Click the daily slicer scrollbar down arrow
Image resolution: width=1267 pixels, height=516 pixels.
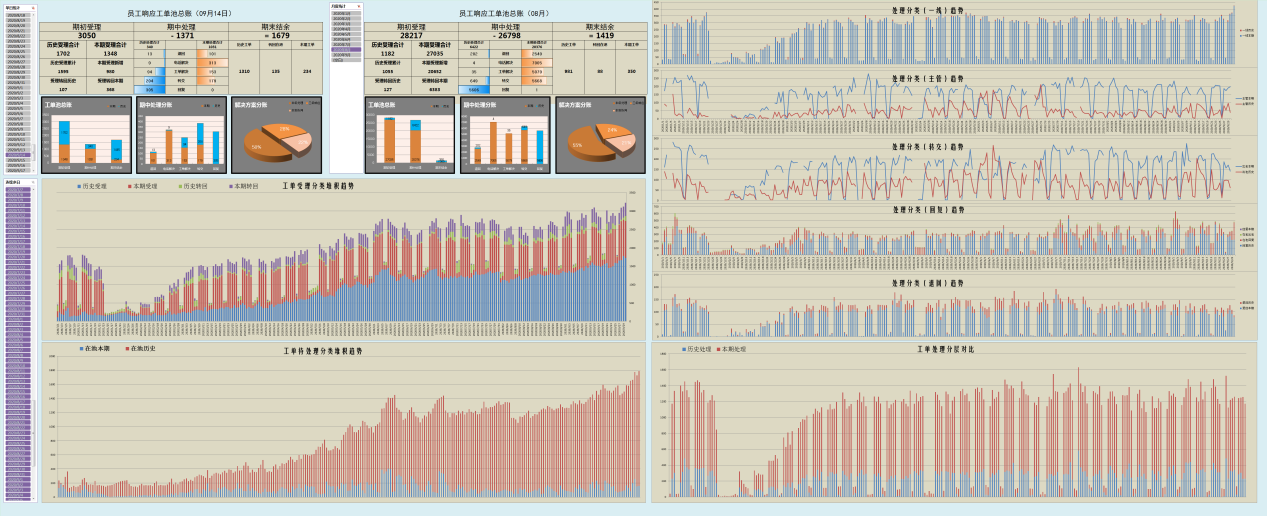[x=34, y=171]
